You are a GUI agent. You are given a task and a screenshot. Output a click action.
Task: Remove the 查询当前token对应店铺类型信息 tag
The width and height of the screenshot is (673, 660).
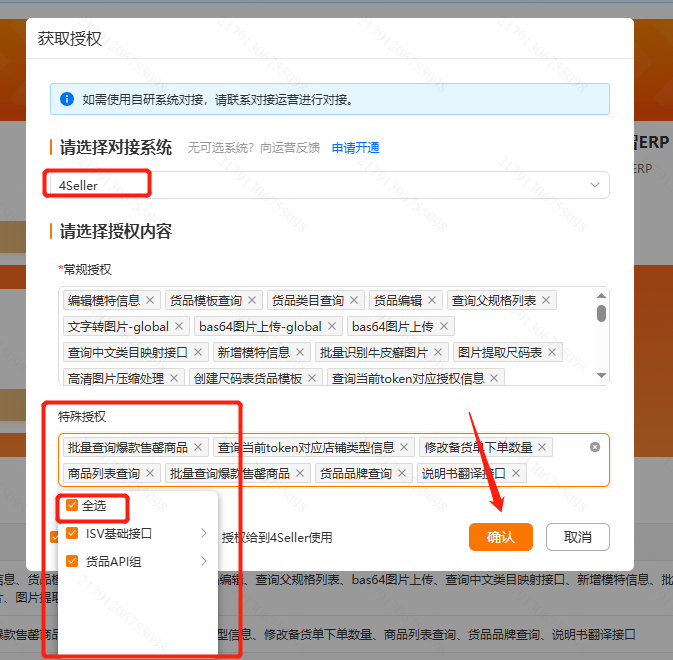404,448
